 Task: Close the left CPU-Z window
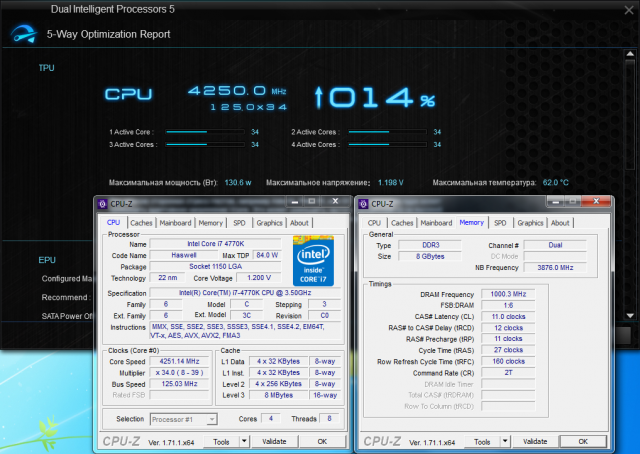pyautogui.click(x=336, y=201)
